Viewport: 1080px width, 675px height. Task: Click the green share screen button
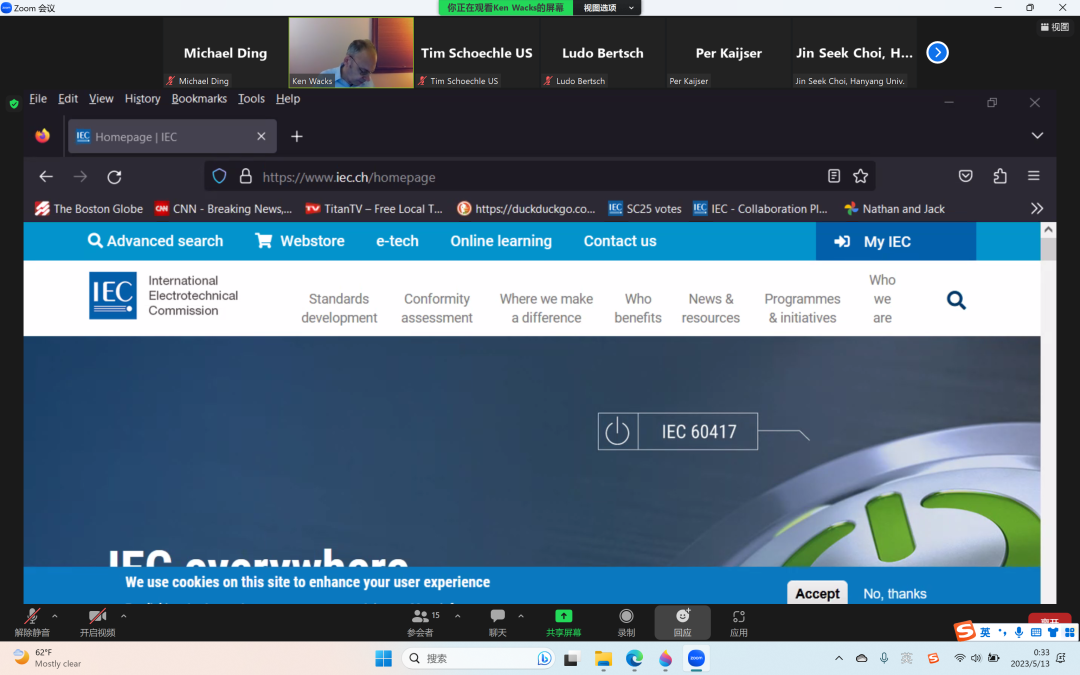[563, 622]
